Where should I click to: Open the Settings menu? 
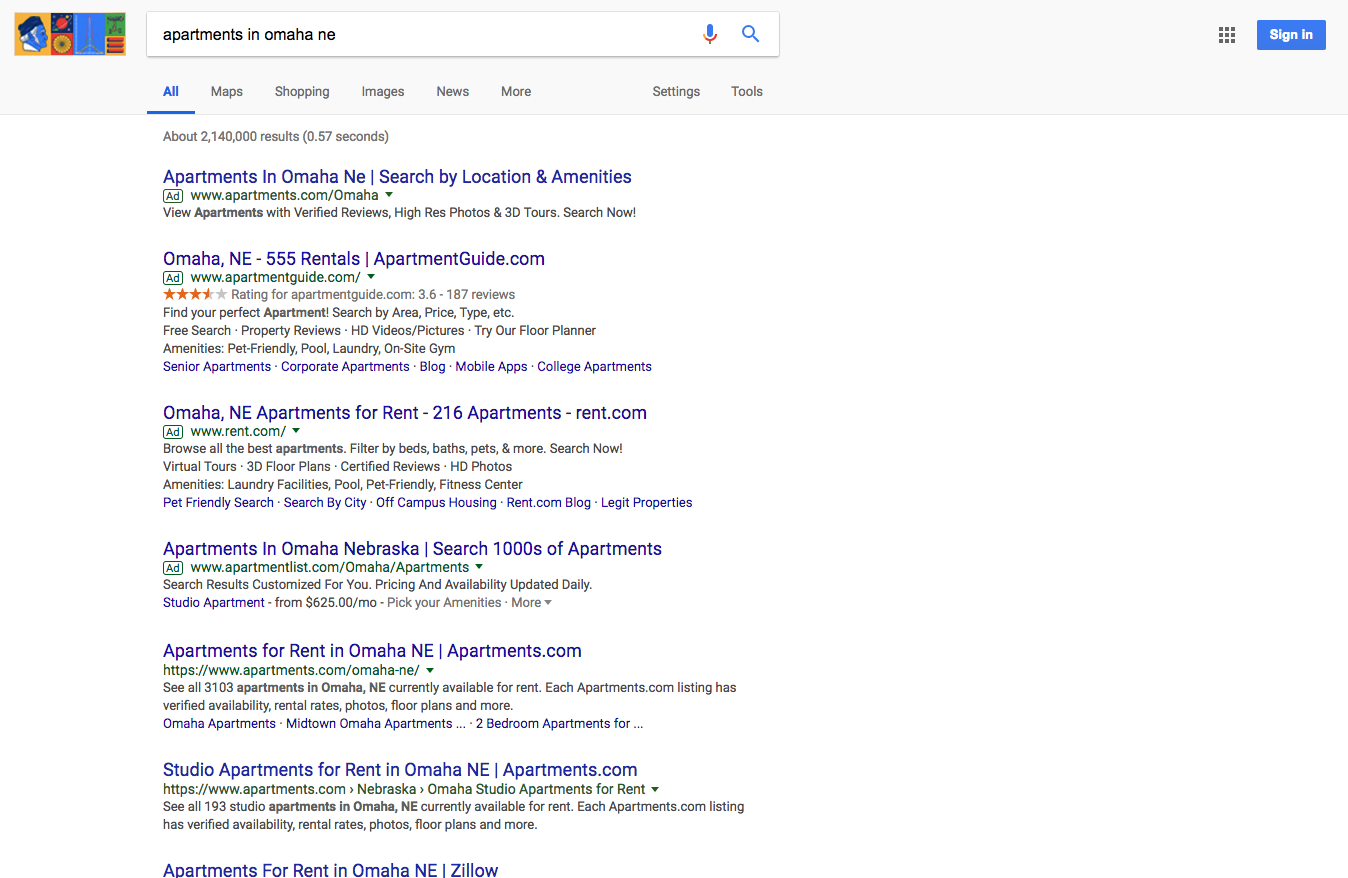pos(676,91)
